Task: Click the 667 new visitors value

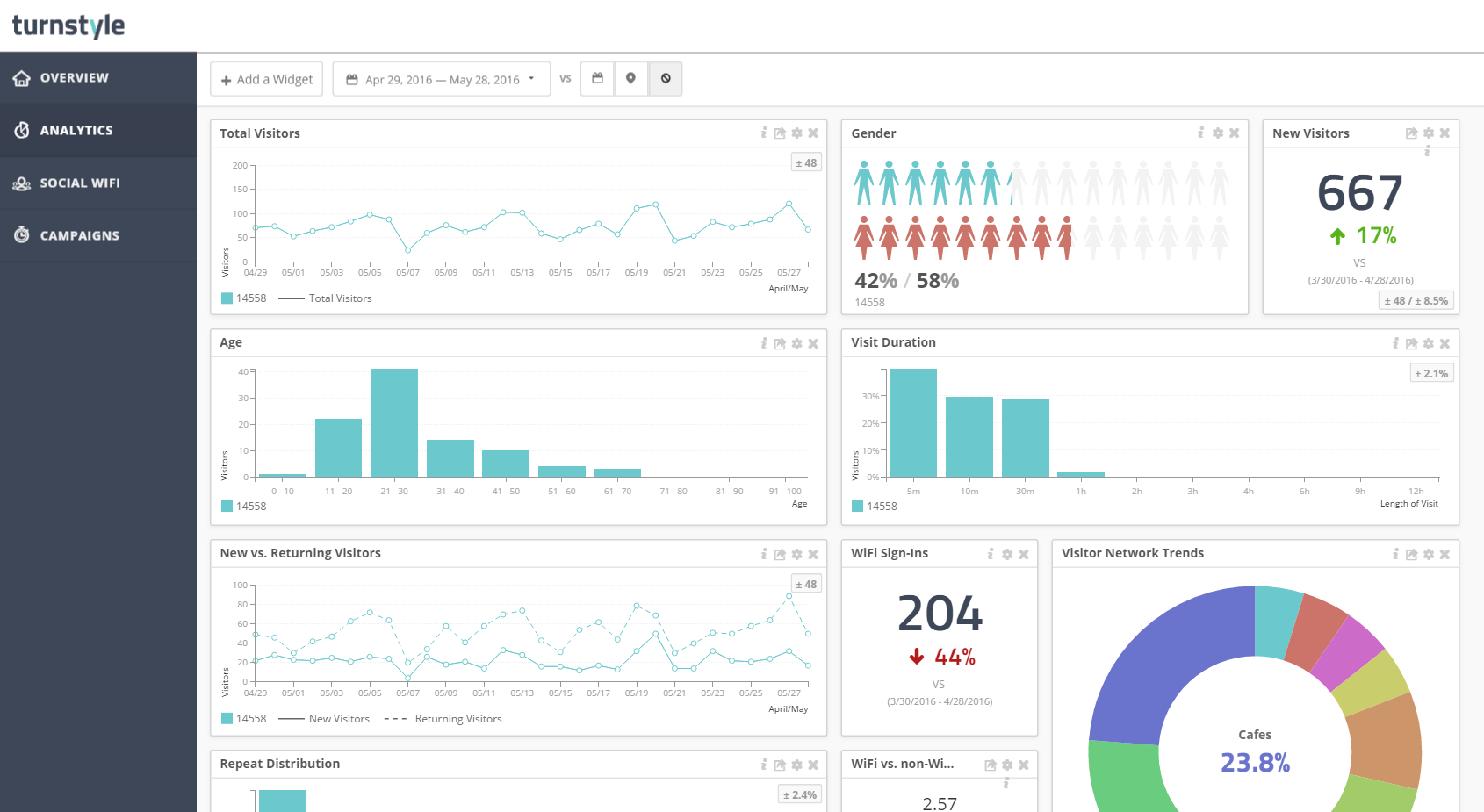Action: point(1360,193)
